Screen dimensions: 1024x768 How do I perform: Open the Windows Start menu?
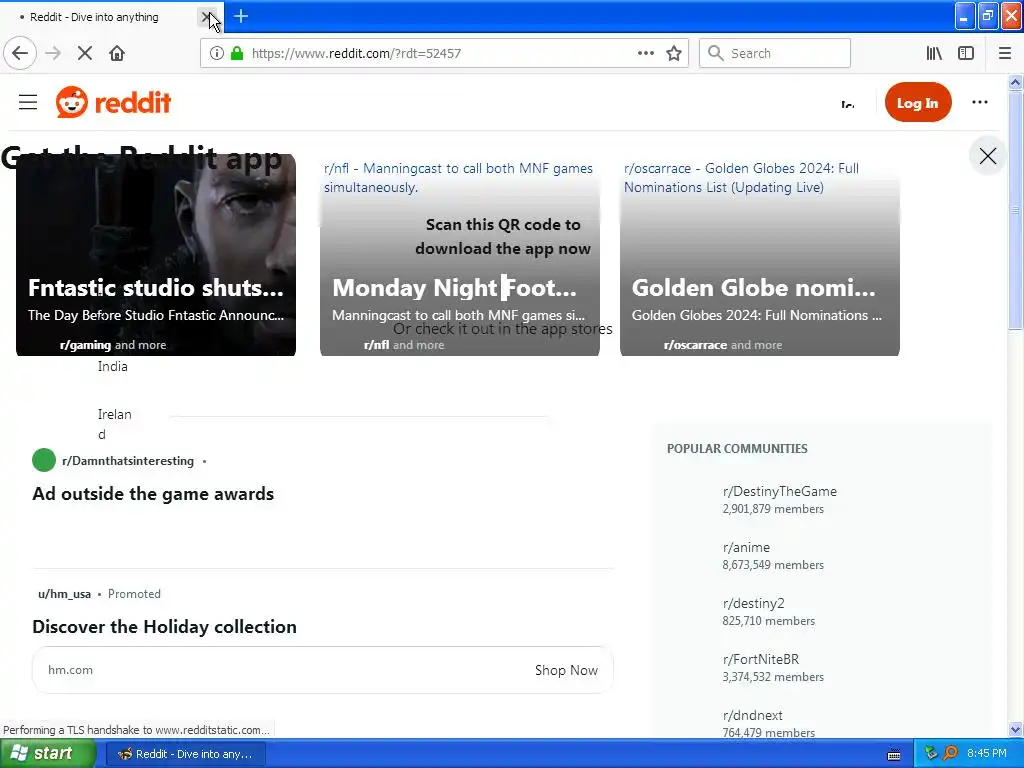click(x=48, y=754)
